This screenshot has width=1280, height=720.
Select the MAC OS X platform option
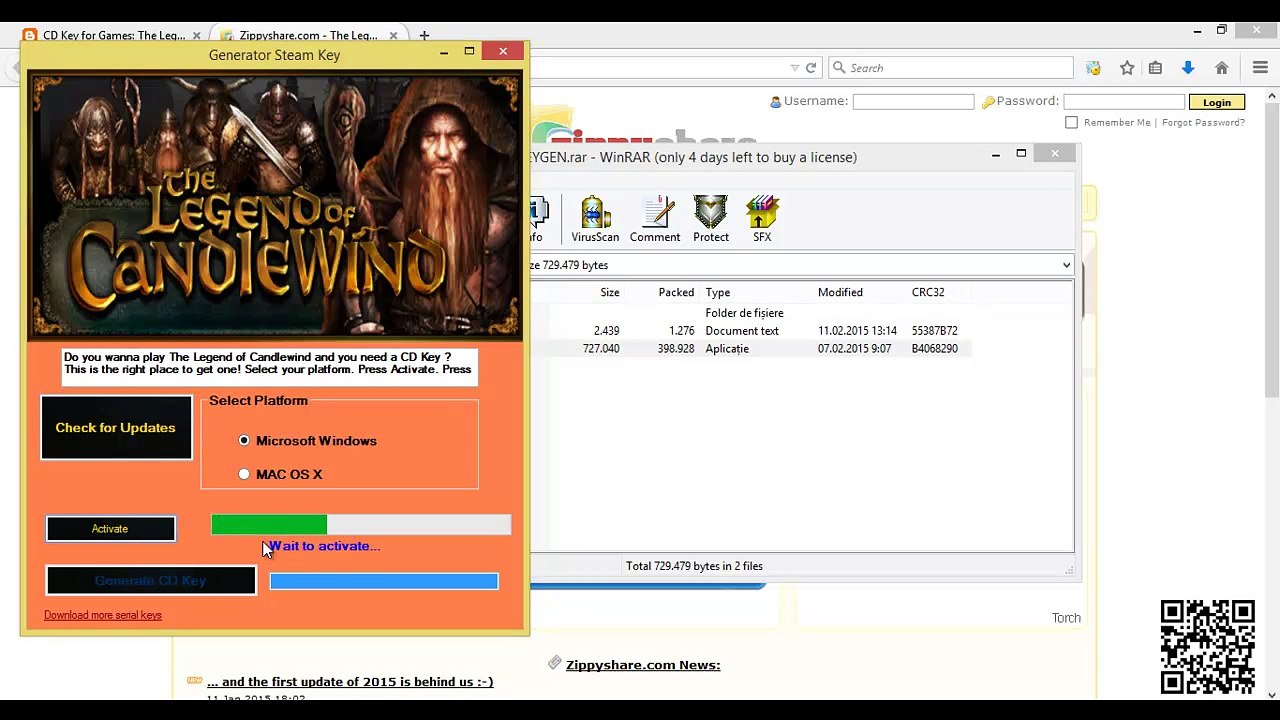pos(244,474)
